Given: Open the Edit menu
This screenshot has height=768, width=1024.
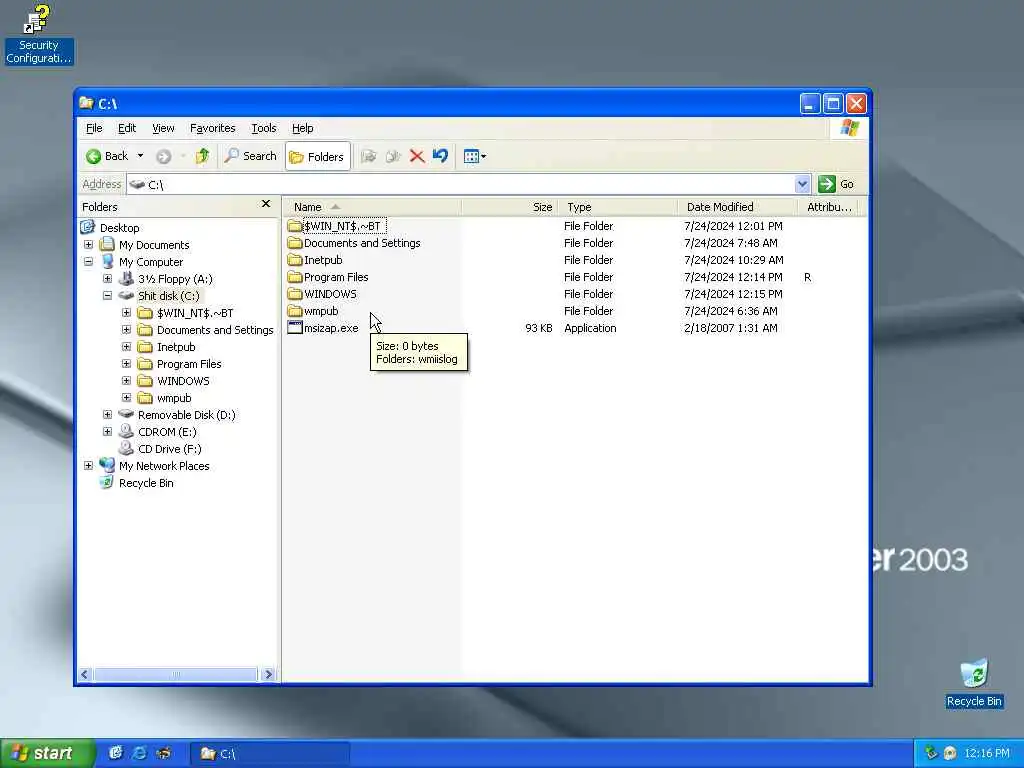Looking at the screenshot, I should click(127, 128).
